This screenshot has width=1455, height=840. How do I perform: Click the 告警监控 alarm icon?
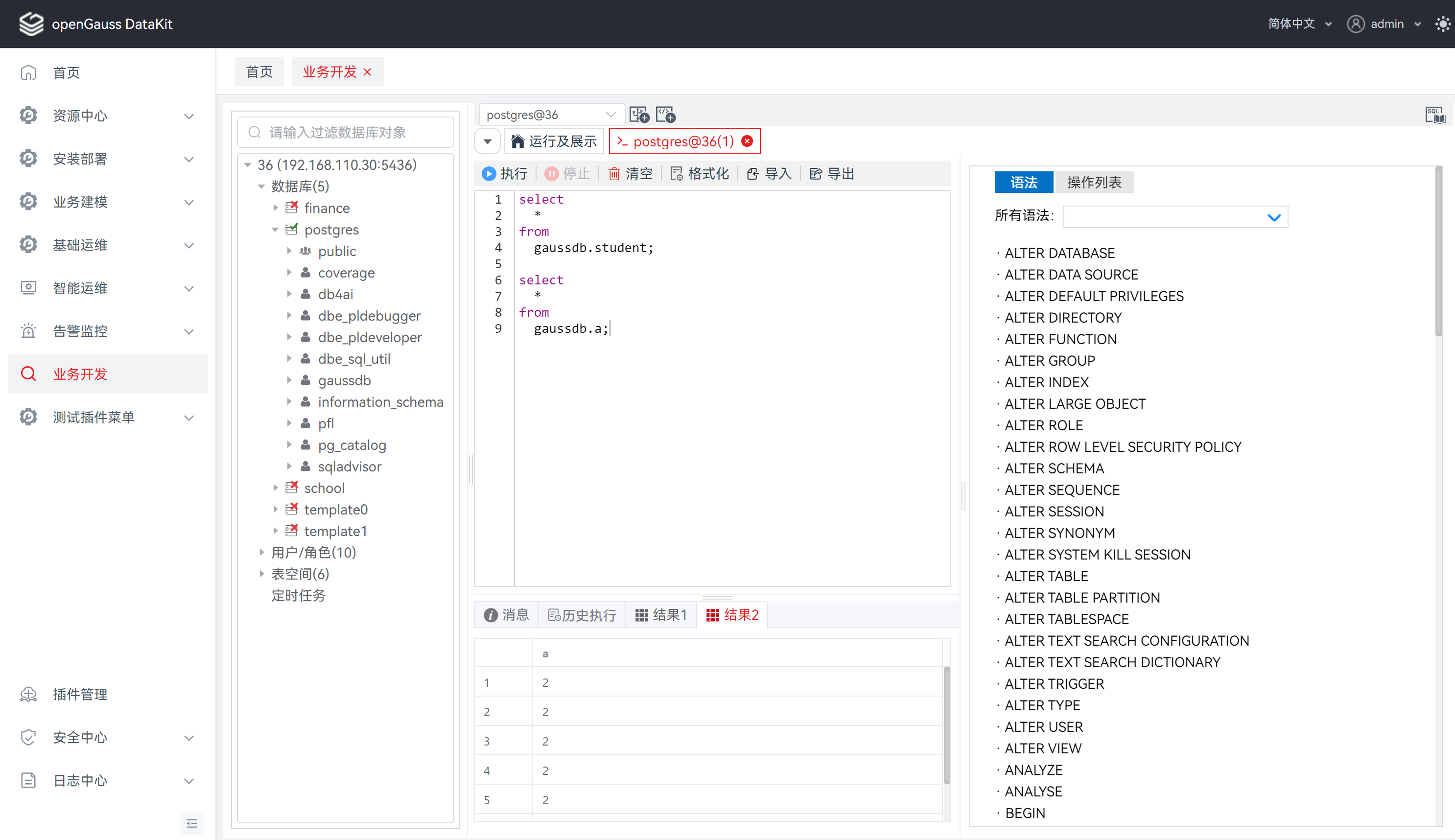tap(28, 330)
